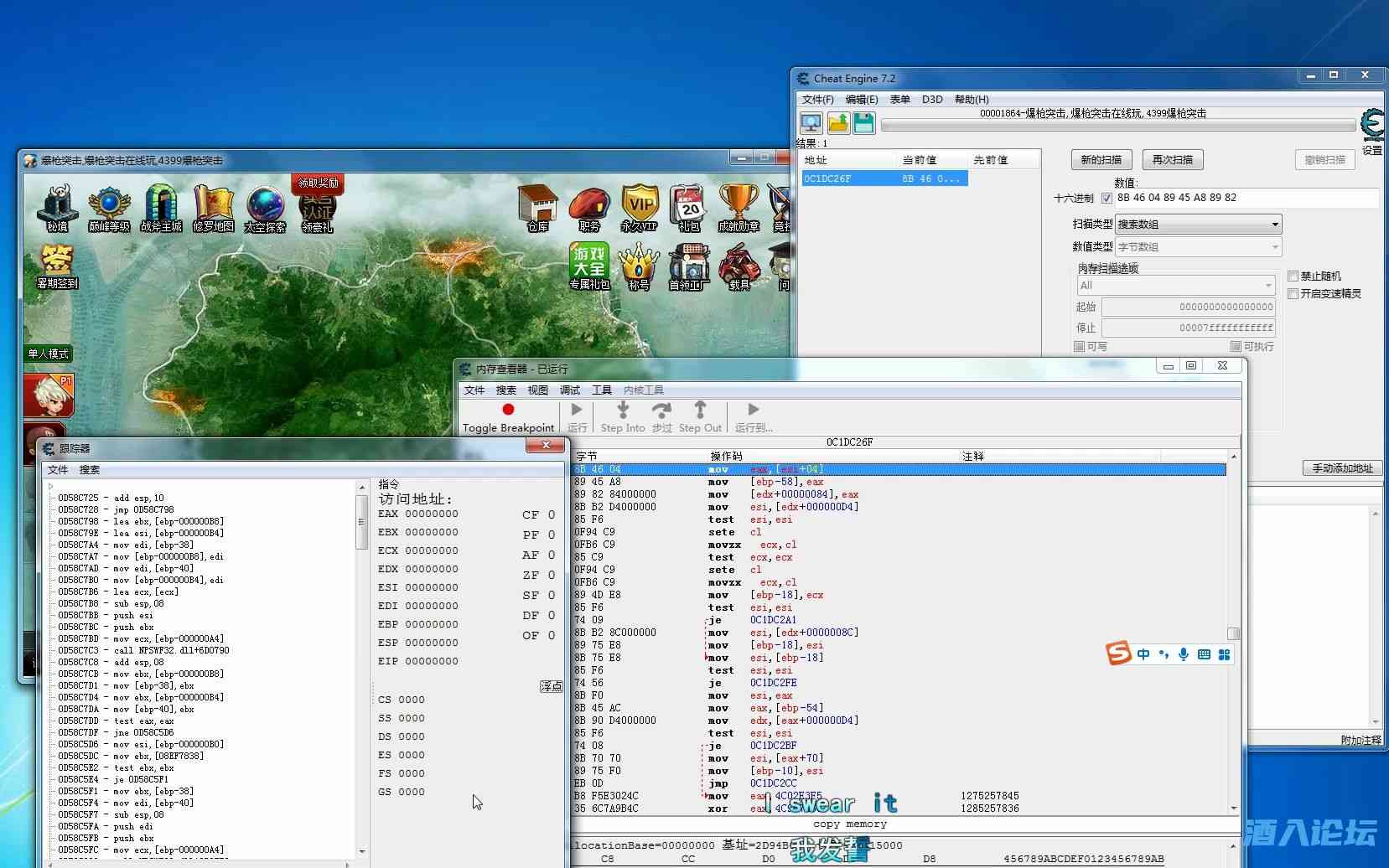This screenshot has height=868, width=1389.
Task: Open the 表单 menu in Cheat Engine
Action: 899,100
